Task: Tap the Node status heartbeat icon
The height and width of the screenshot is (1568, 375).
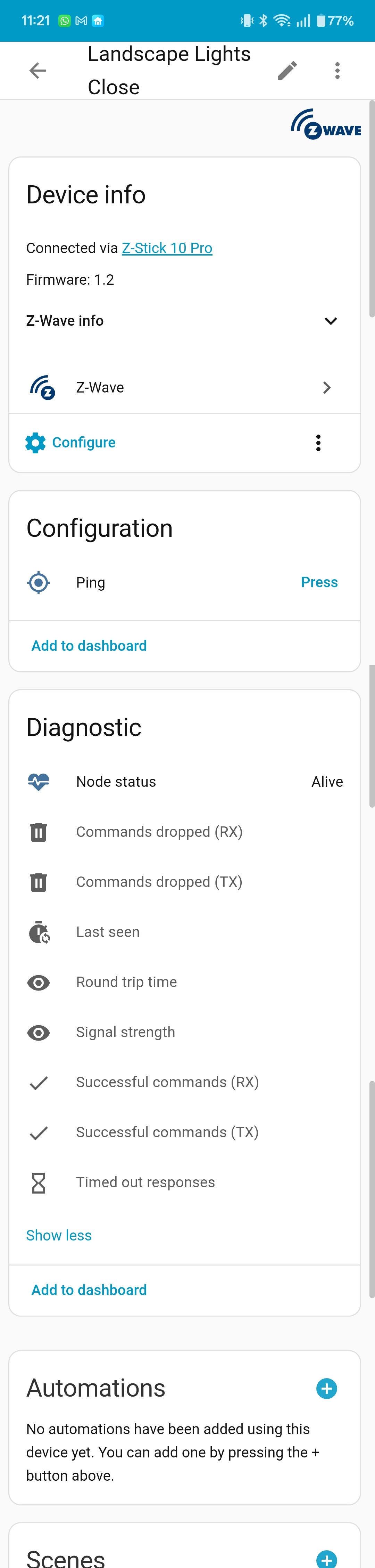Action: pos(38,782)
